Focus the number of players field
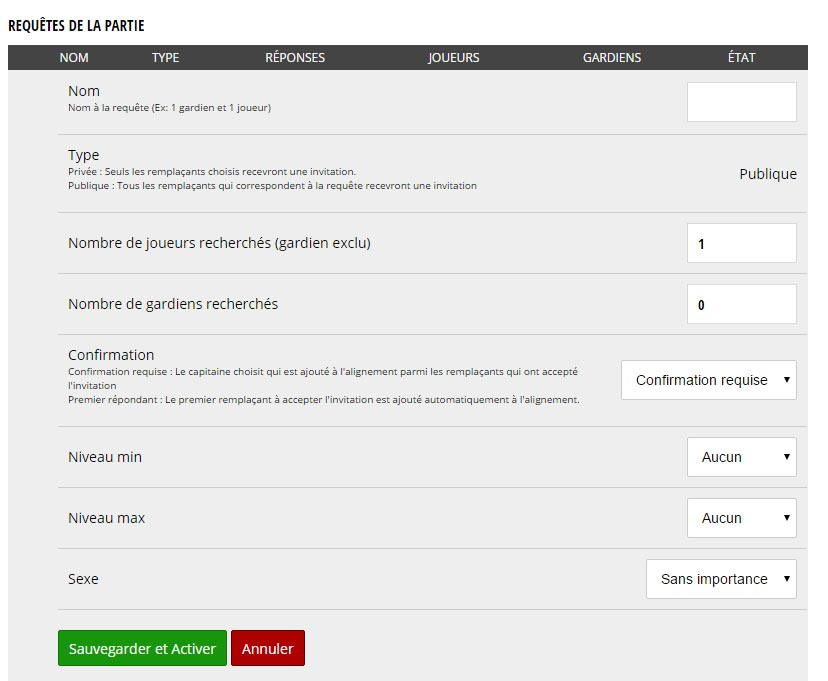828x681 pixels. pyautogui.click(x=741, y=243)
